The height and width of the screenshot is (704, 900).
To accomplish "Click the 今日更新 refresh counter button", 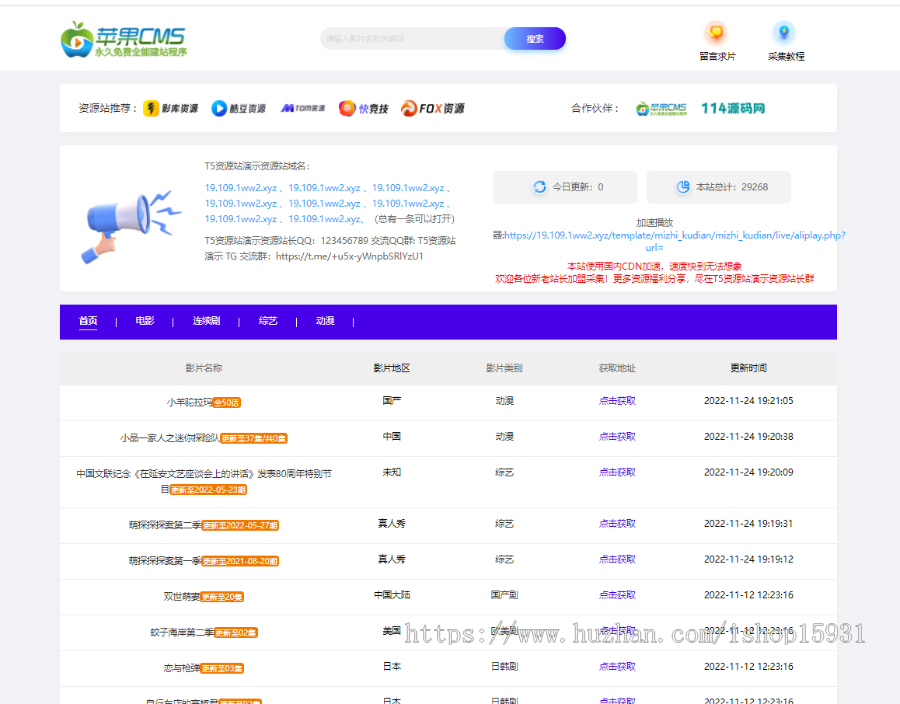I will point(565,187).
